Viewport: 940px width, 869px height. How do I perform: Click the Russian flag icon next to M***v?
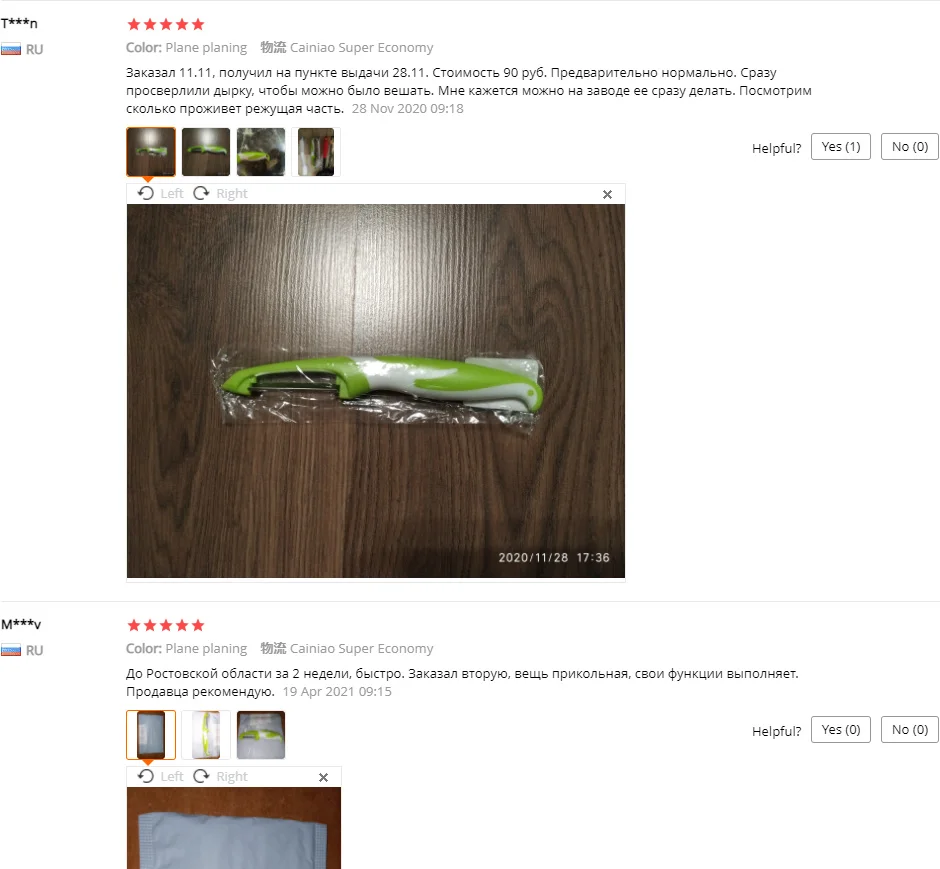click(x=11, y=650)
